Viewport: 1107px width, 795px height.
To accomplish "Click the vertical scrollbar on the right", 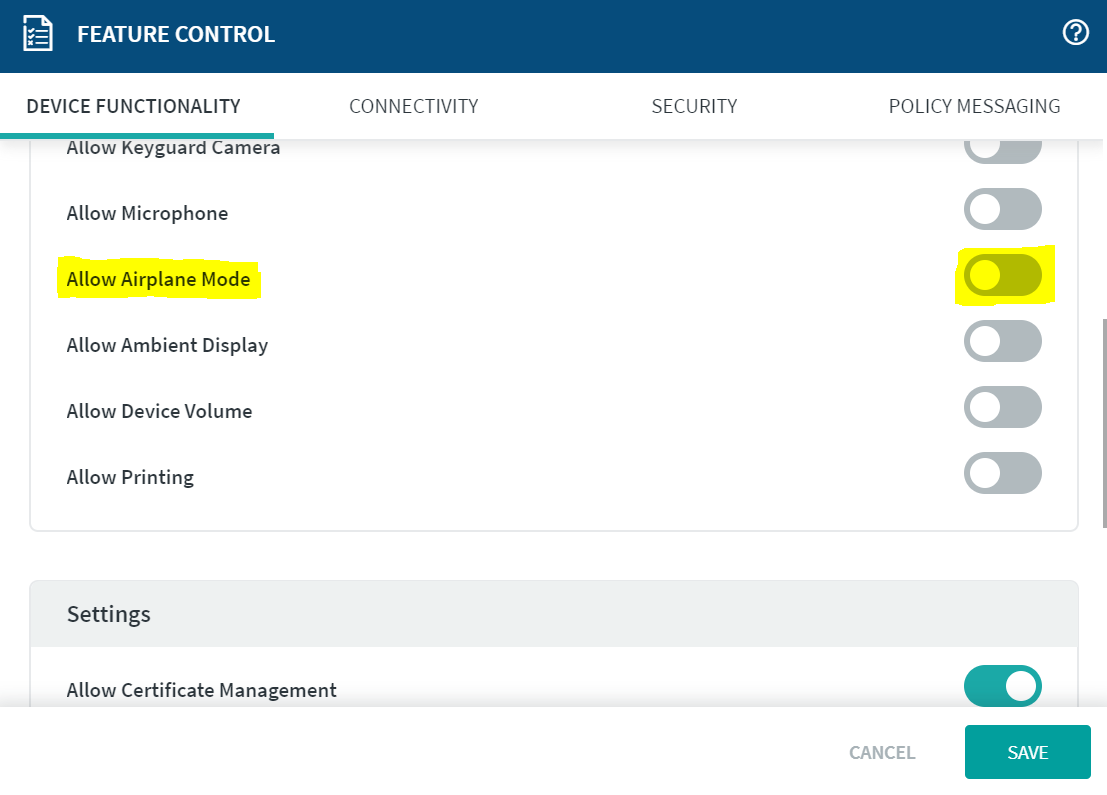I will [x=1103, y=420].
